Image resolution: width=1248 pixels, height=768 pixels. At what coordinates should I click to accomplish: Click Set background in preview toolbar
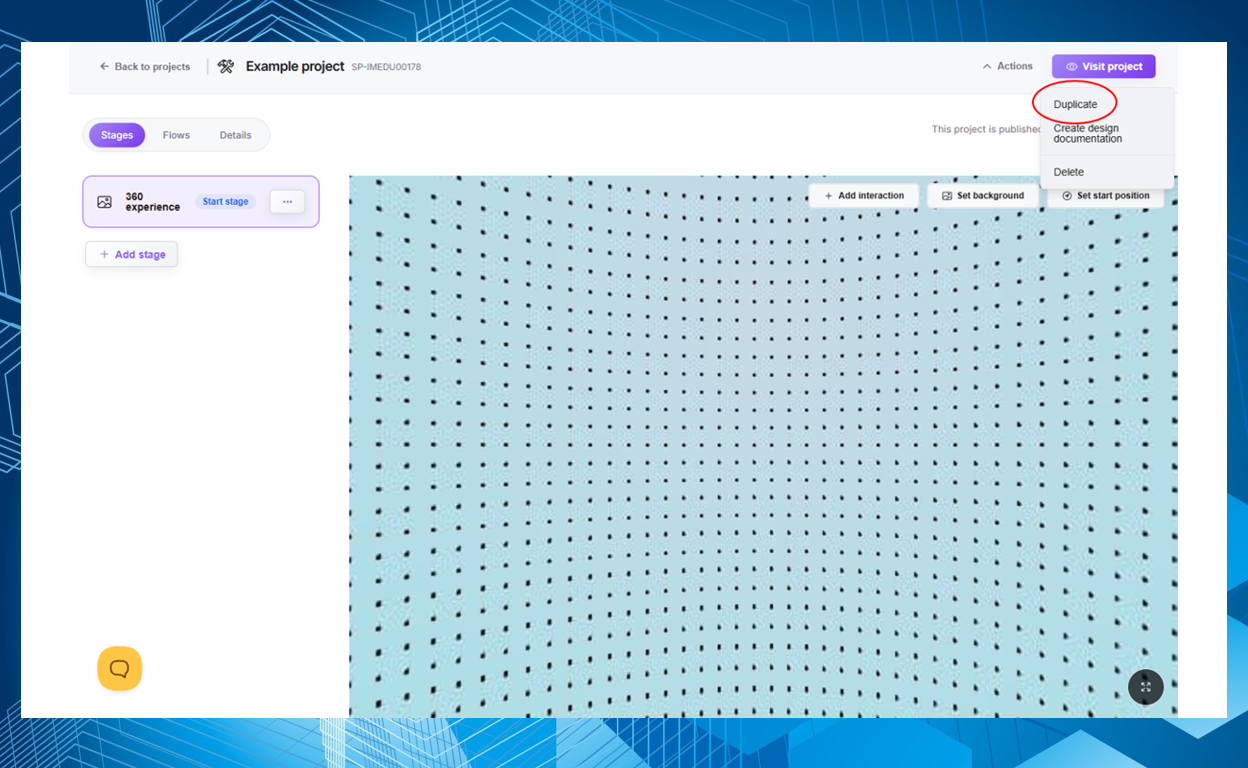[982, 196]
